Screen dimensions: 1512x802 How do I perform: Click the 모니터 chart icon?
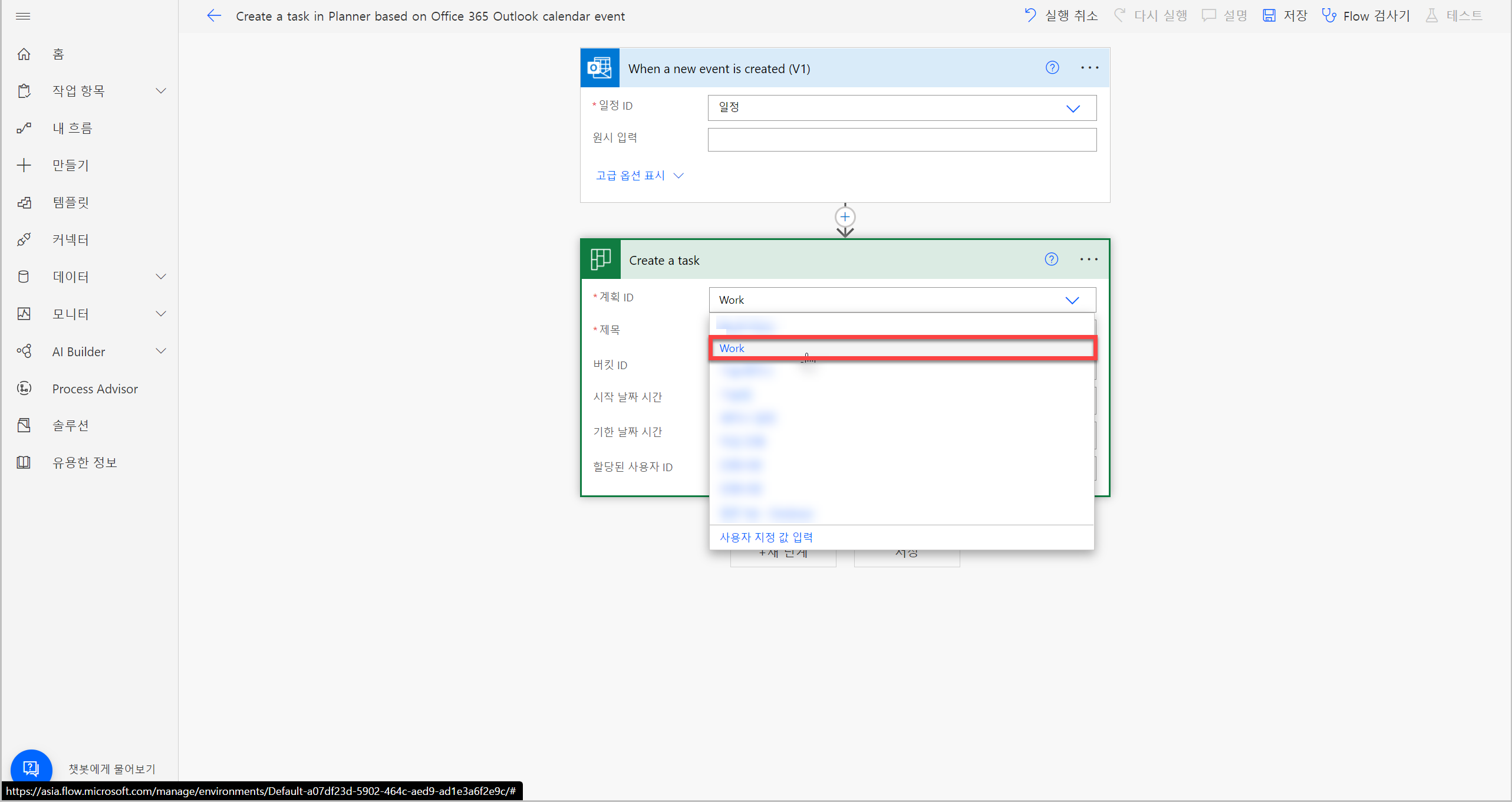click(x=24, y=314)
